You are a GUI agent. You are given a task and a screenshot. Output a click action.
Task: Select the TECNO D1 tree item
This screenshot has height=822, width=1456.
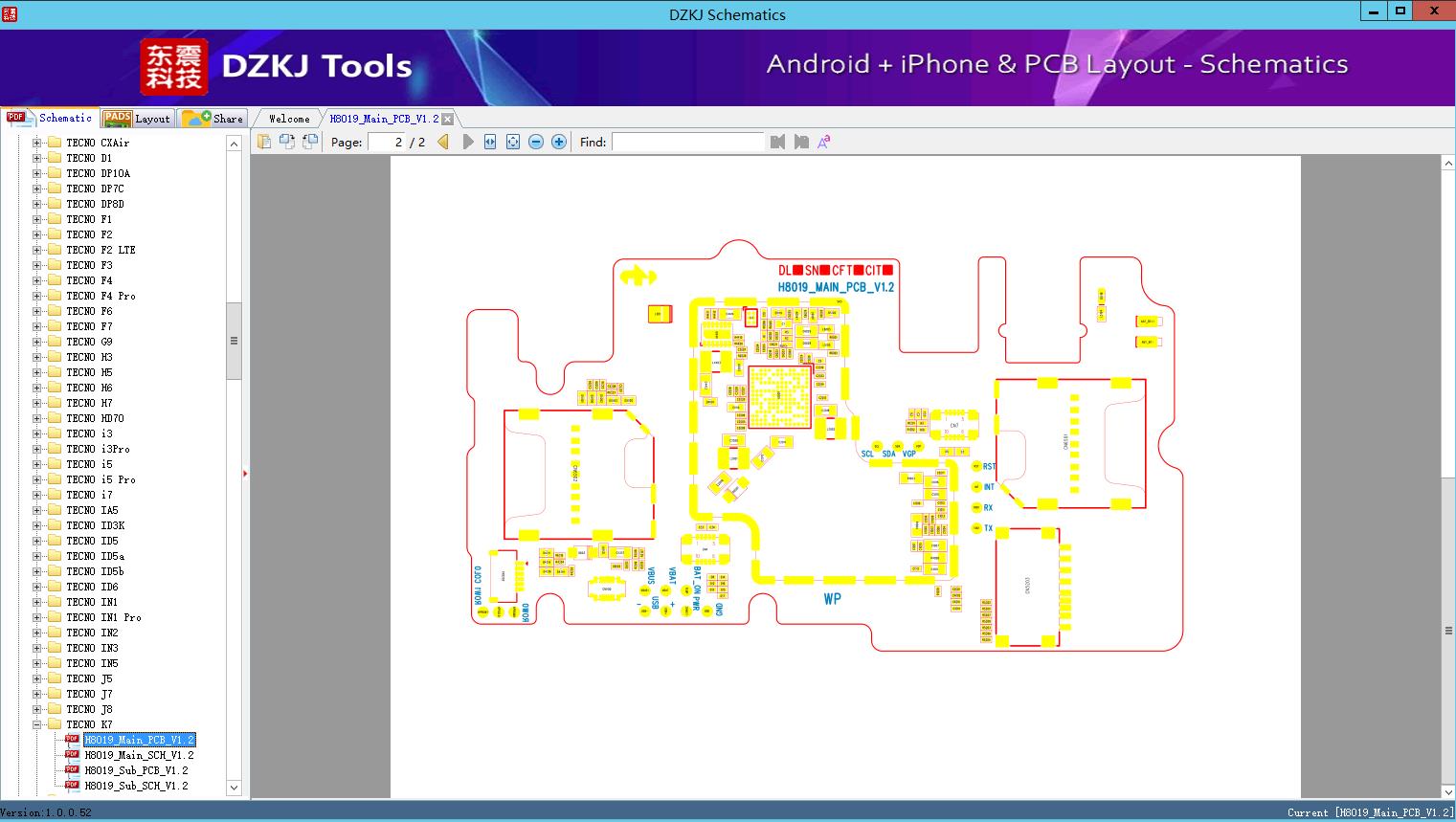click(89, 158)
